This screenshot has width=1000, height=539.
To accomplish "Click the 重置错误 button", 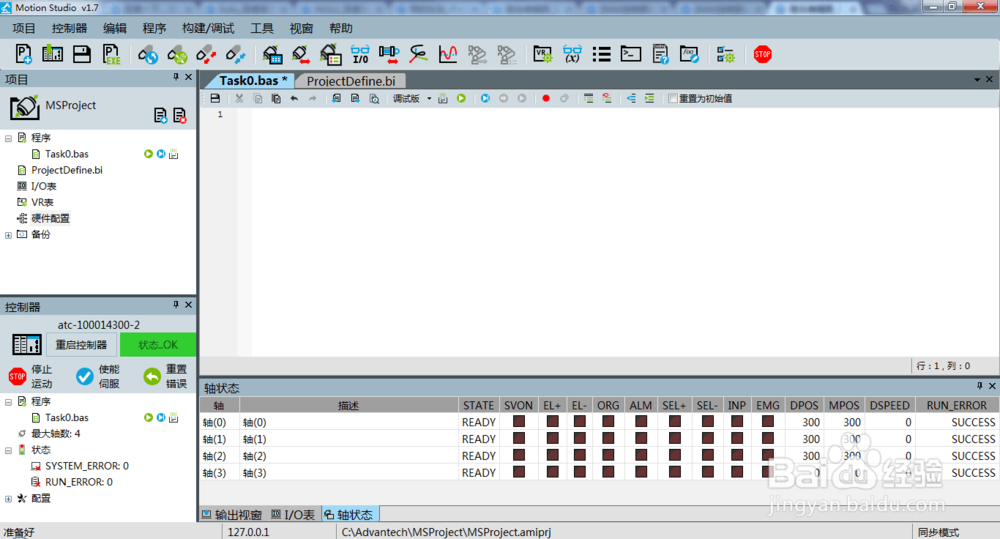I will [x=165, y=376].
